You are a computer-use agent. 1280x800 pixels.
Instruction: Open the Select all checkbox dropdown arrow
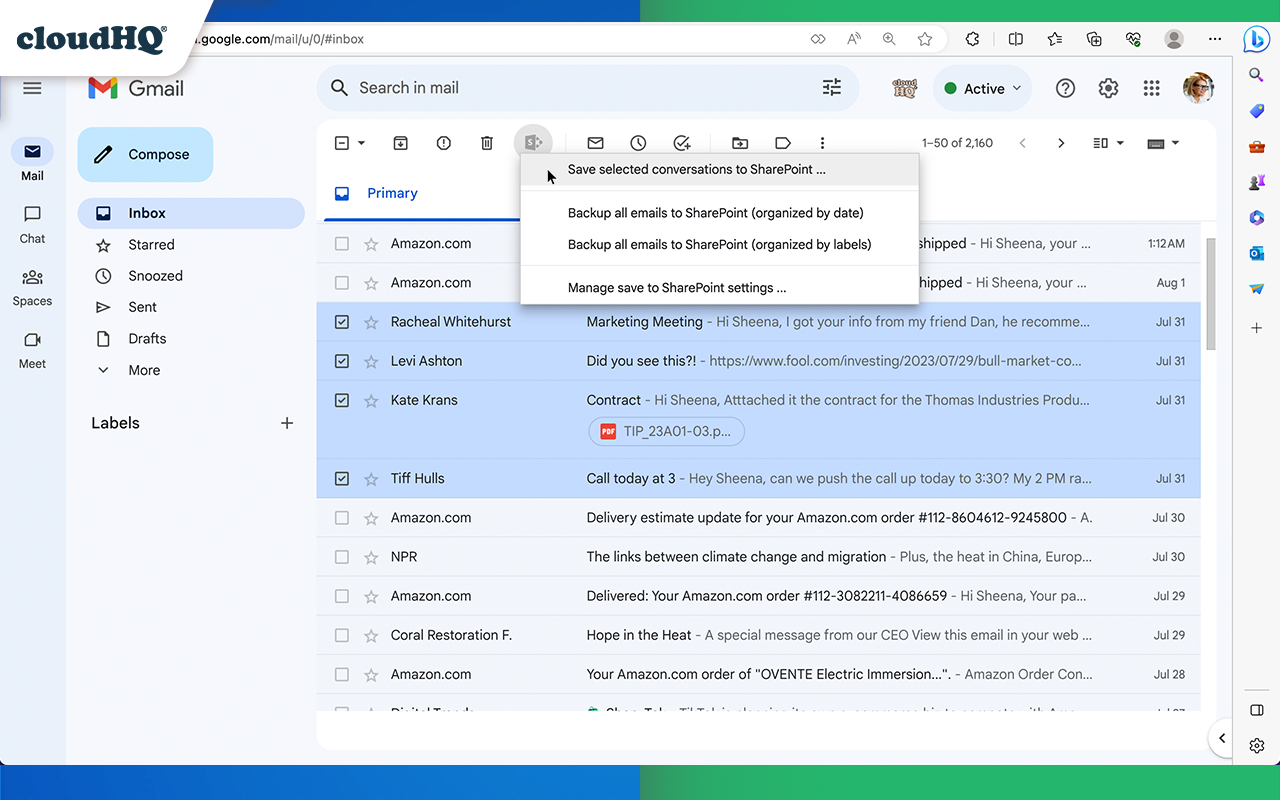pyautogui.click(x=362, y=143)
